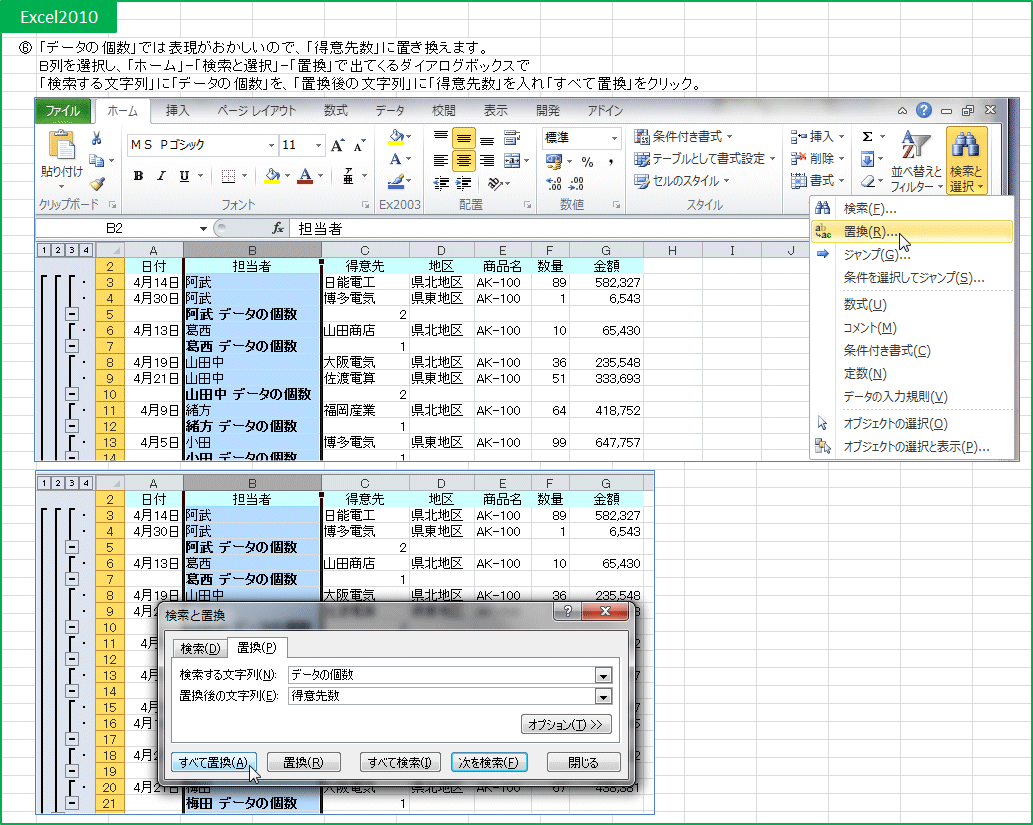This screenshot has height=825, width=1033.
Task: Click the Paste (貼り付け) clipboard icon
Action: 62,146
